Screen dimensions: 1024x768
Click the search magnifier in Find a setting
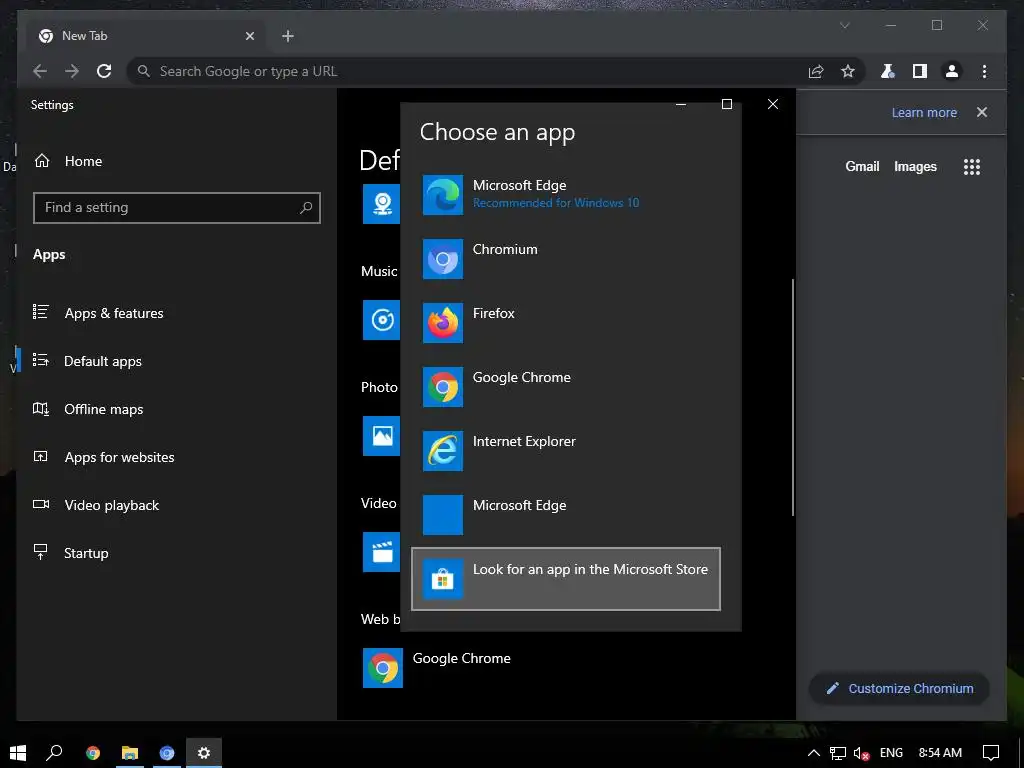(306, 208)
